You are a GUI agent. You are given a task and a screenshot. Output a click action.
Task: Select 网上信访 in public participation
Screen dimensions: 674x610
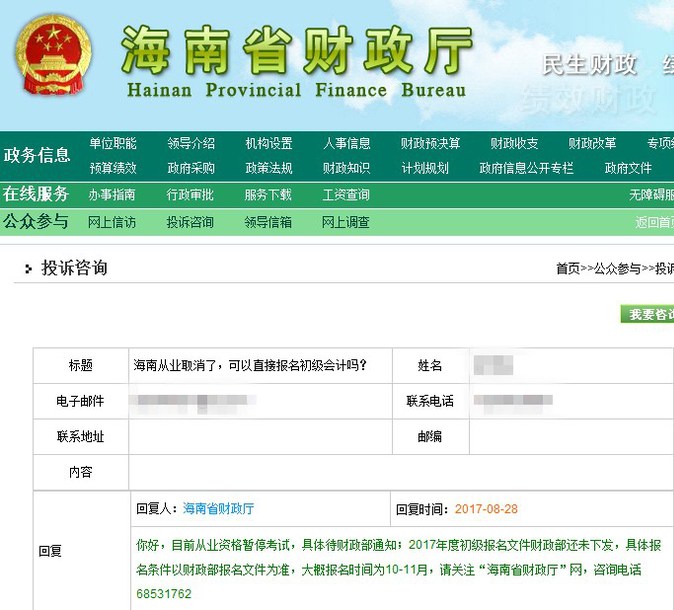pyautogui.click(x=112, y=222)
